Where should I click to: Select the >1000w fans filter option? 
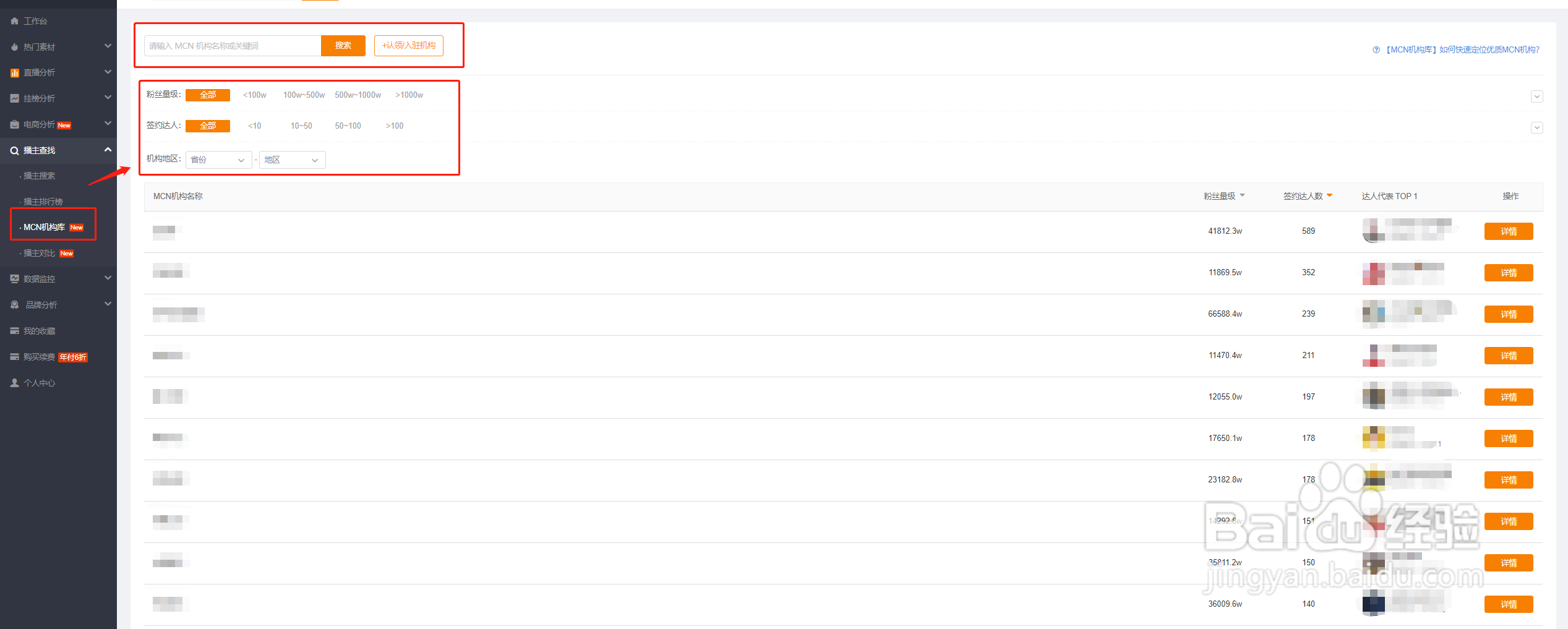(x=409, y=95)
